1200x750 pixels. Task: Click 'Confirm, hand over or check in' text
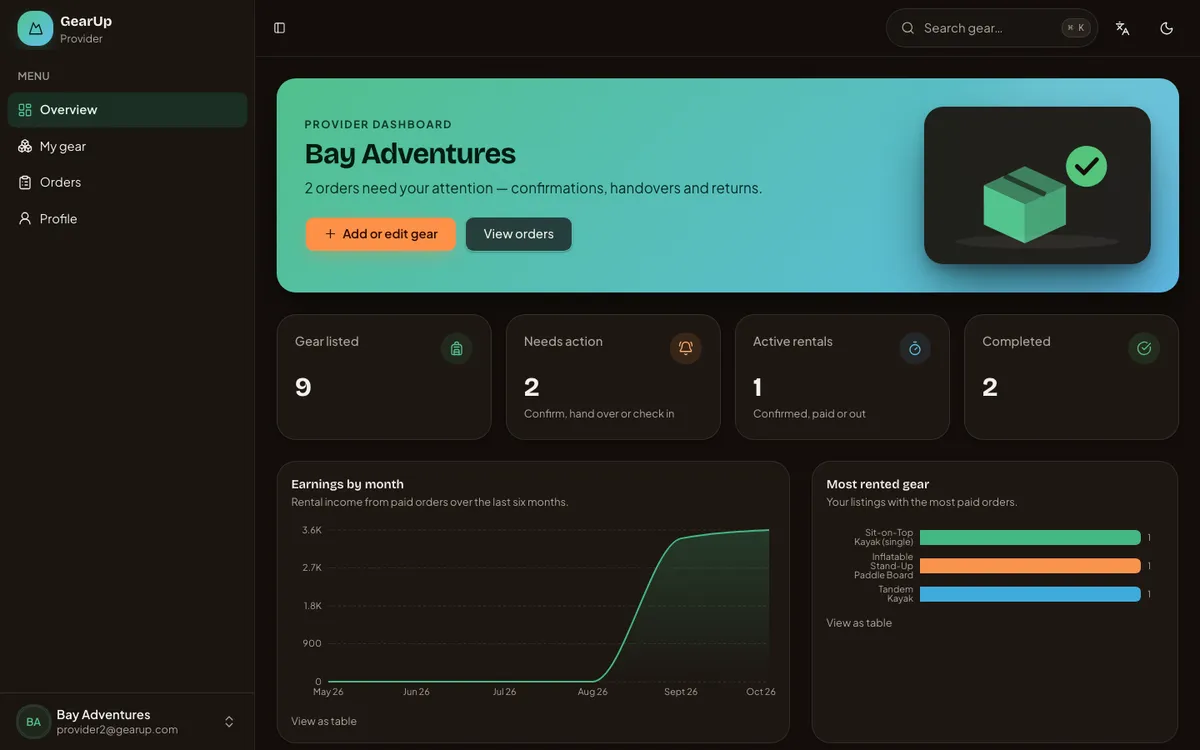pyautogui.click(x=599, y=414)
